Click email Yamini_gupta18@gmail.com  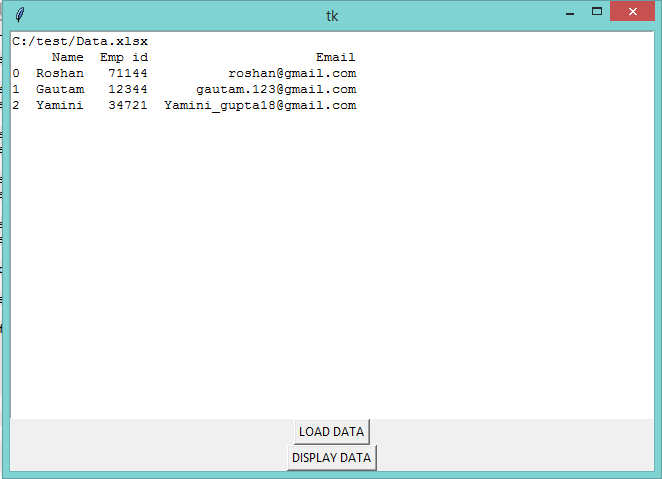(x=260, y=106)
